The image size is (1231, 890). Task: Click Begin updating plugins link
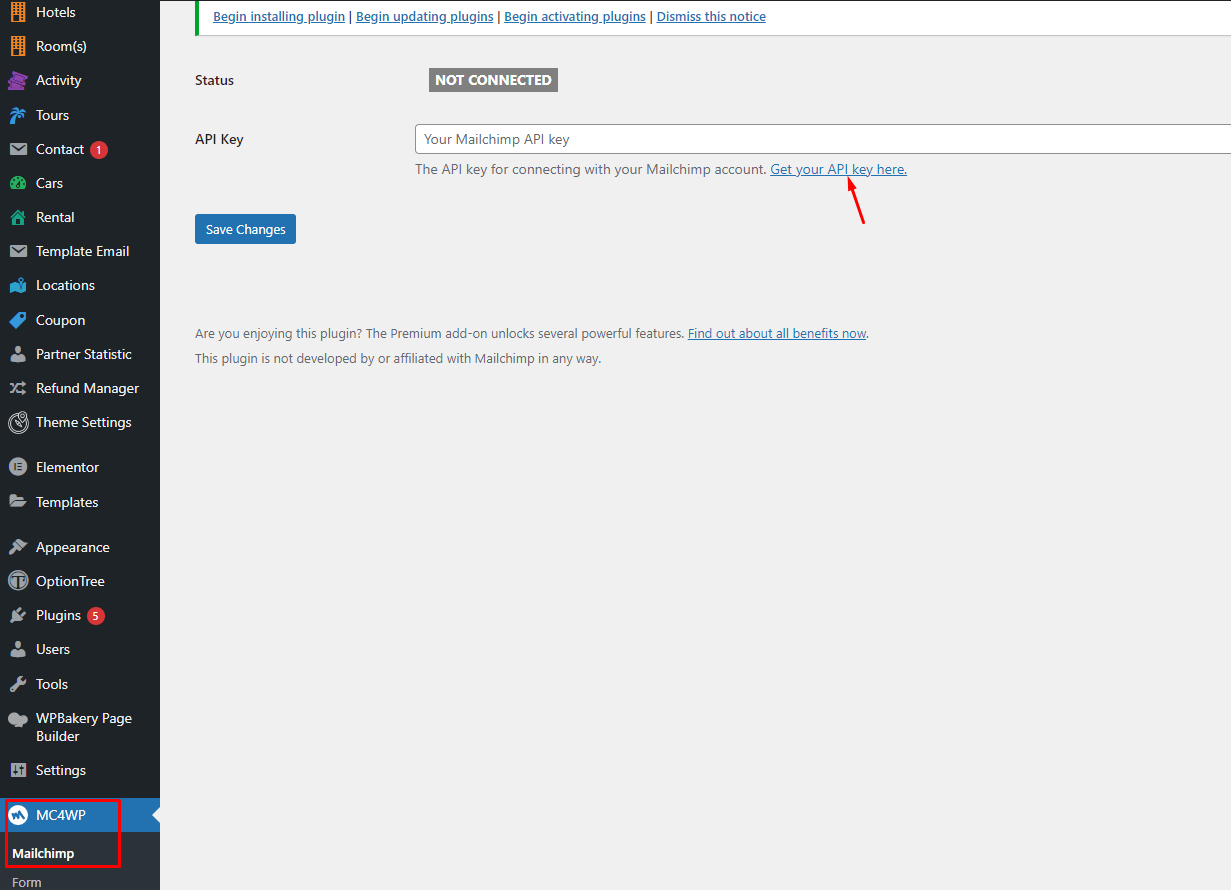425,17
